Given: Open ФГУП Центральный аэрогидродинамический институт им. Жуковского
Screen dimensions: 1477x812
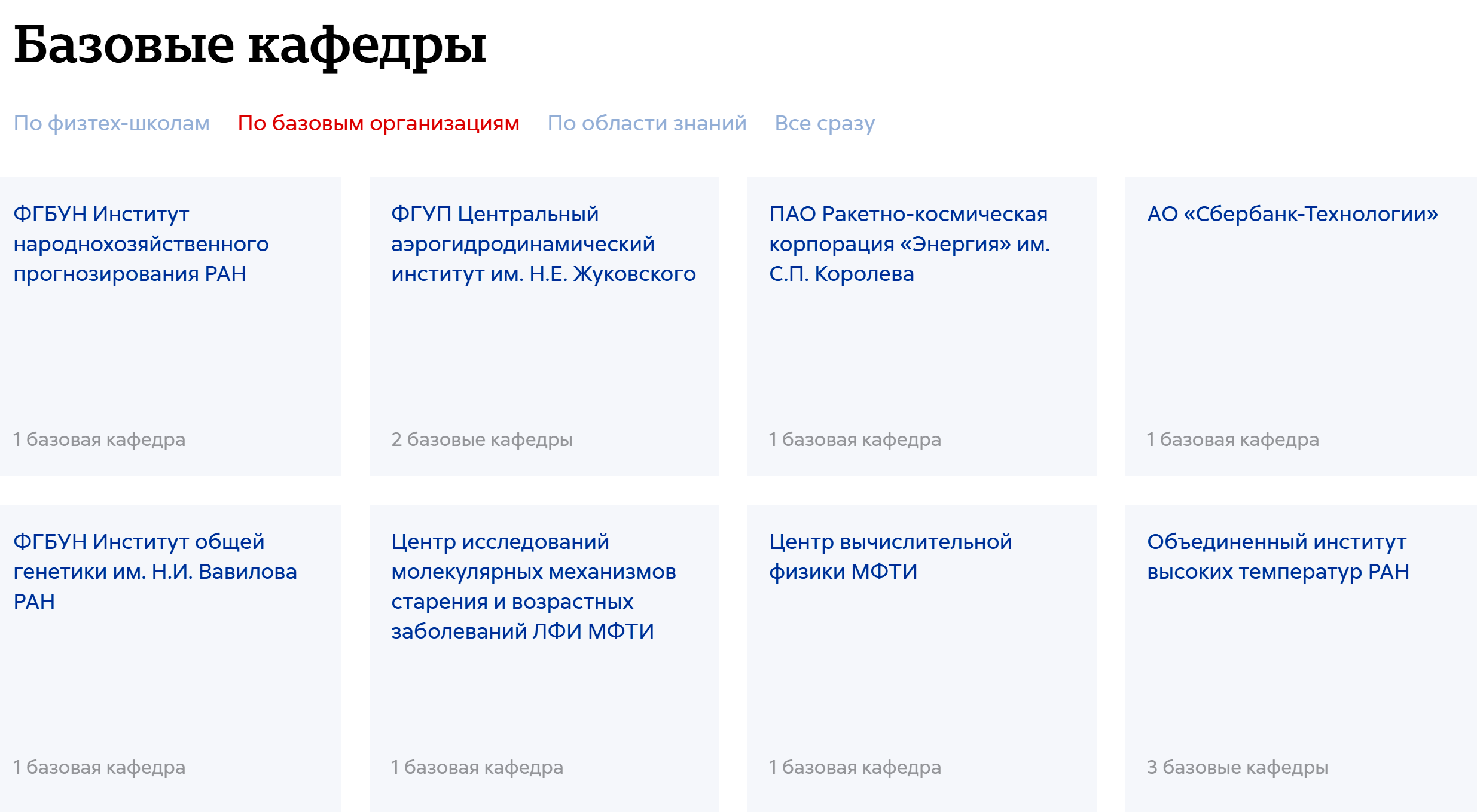Looking at the screenshot, I should (543, 244).
